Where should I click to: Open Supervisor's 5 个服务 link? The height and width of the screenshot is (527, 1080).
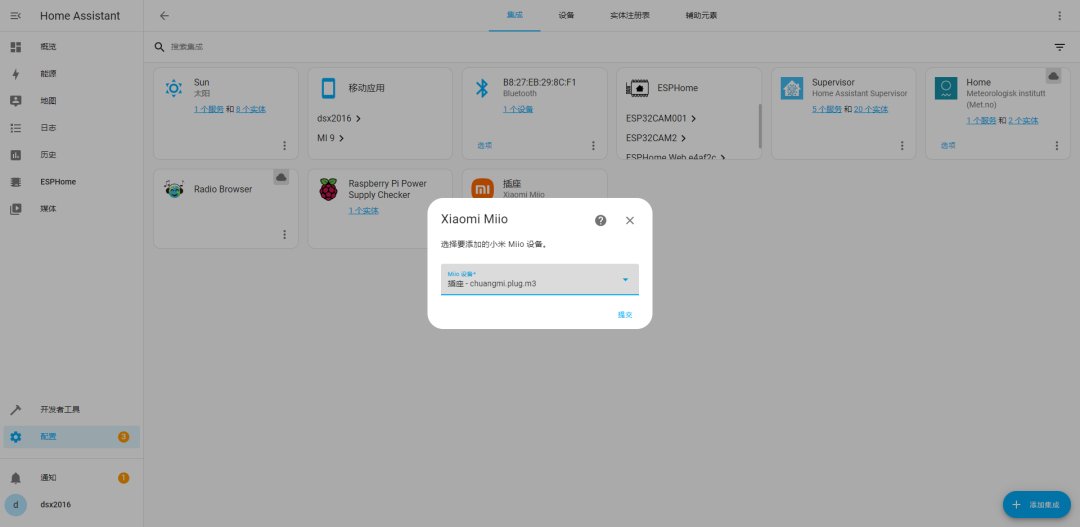(827, 110)
